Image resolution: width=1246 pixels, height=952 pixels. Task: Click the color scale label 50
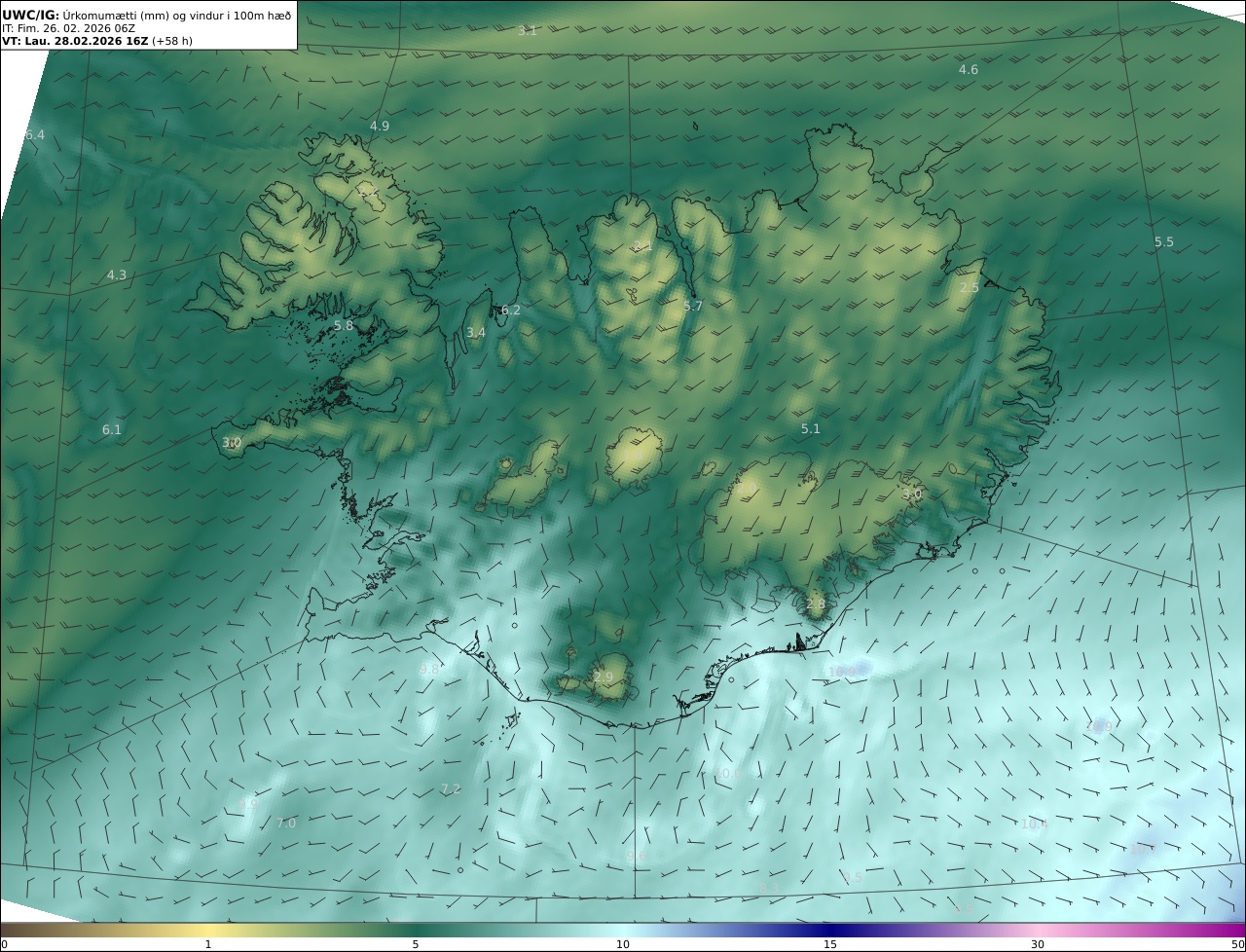click(x=1237, y=944)
